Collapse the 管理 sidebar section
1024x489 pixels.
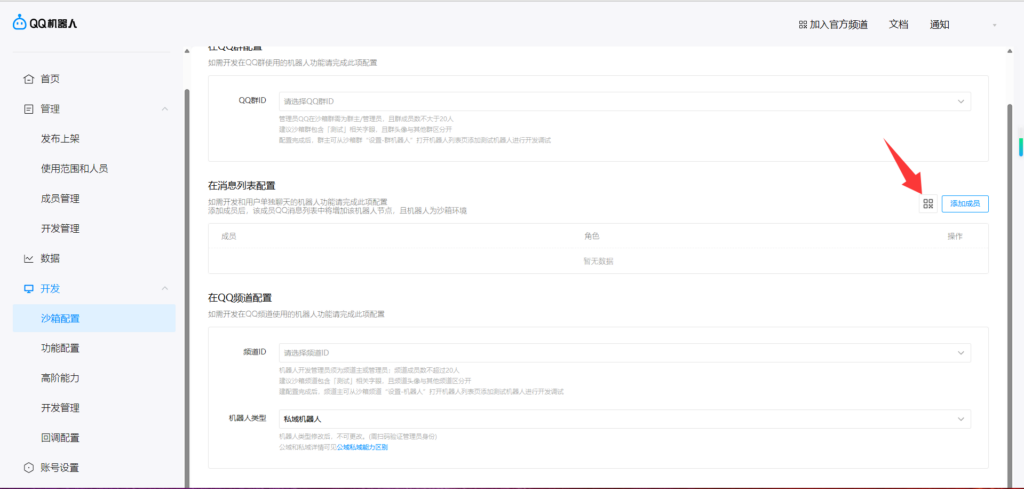point(164,109)
